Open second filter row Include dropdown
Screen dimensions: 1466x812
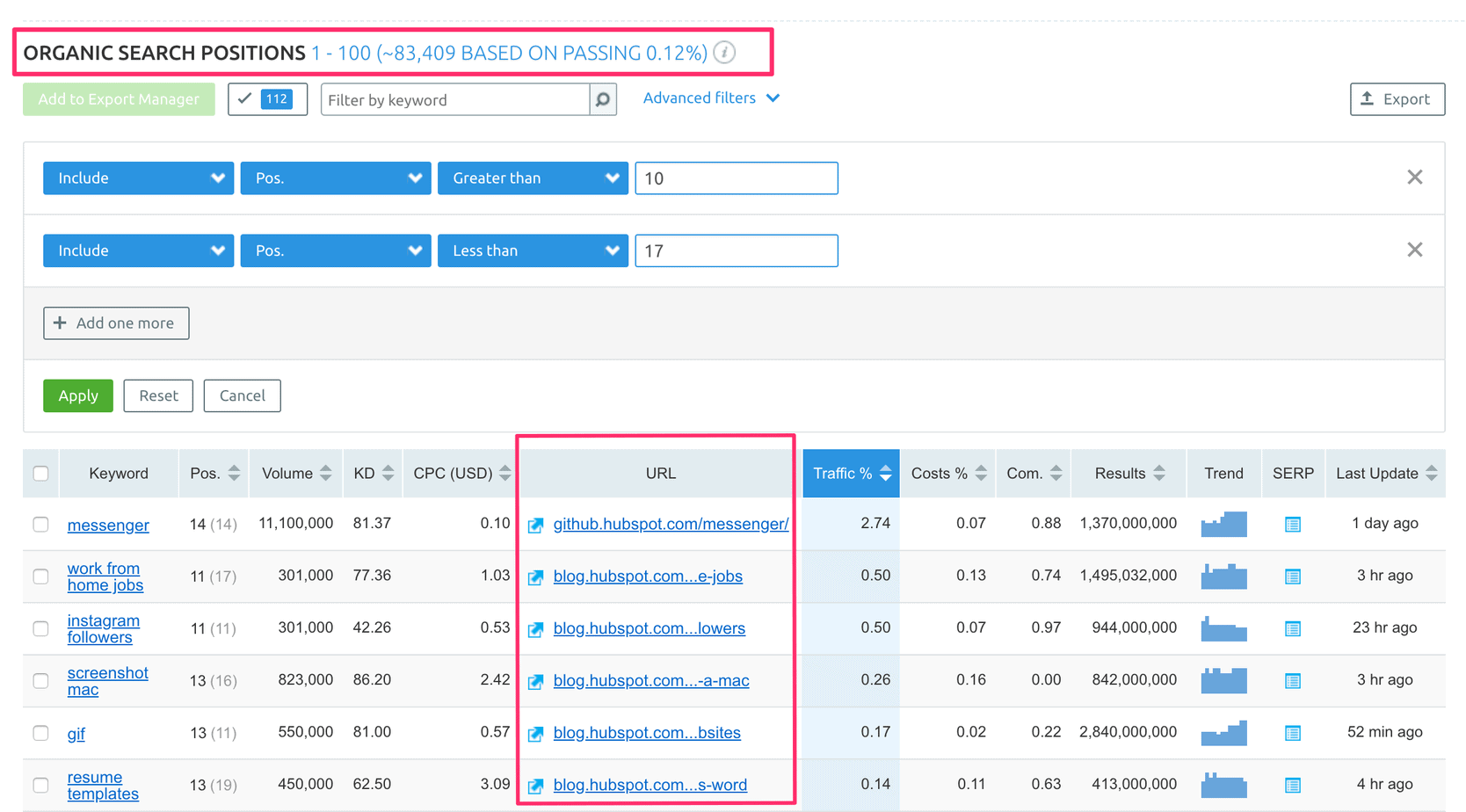click(138, 250)
